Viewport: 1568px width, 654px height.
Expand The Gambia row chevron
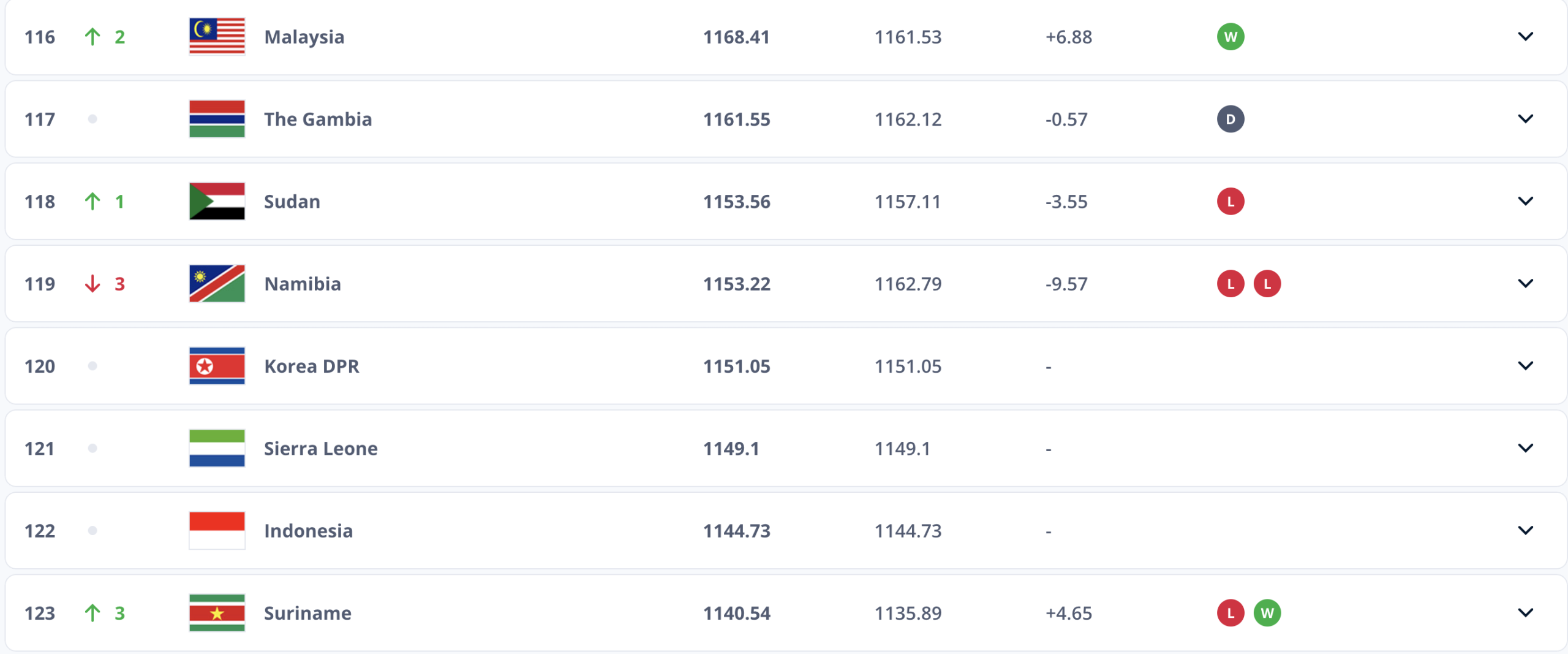click(1525, 119)
